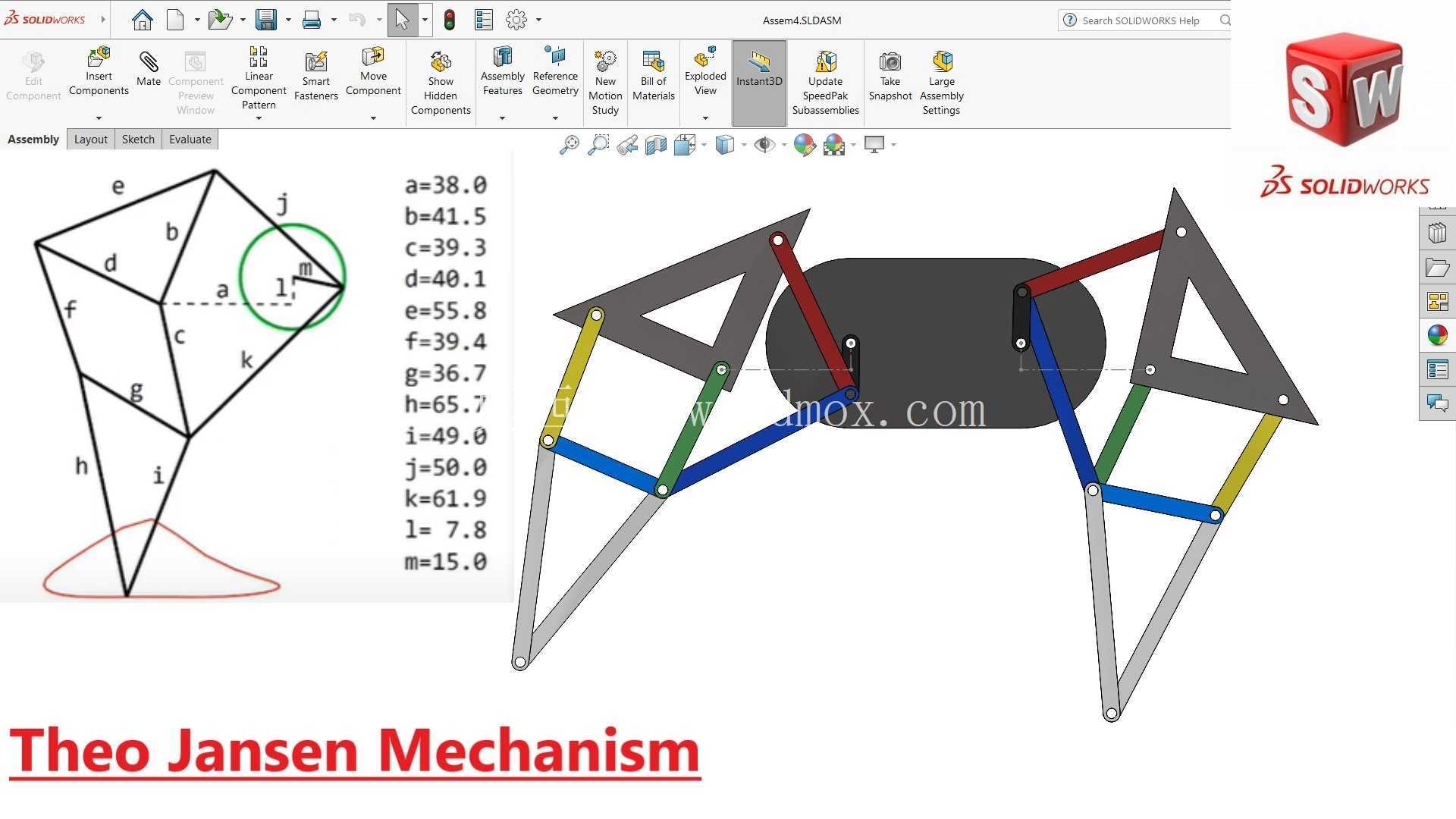Screen dimensions: 1456x819
Task: Open a file using the Open icon
Action: pyautogui.click(x=220, y=20)
